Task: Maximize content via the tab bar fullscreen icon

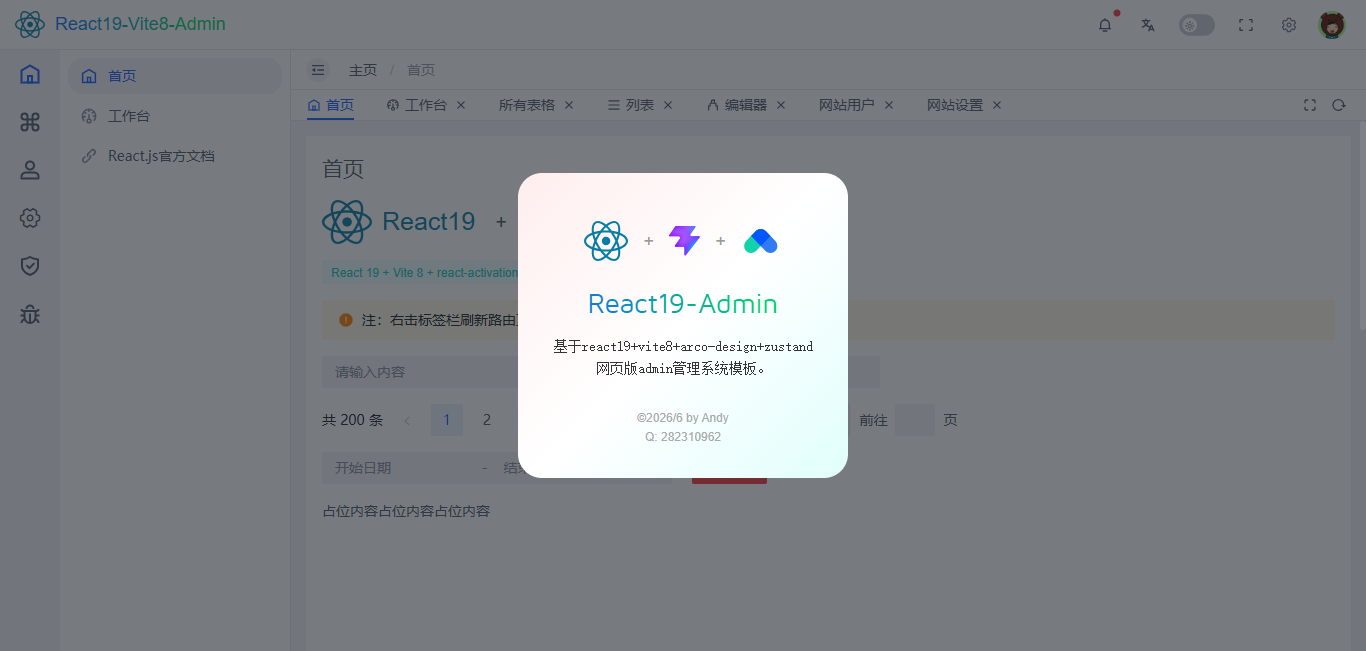Action: tap(1310, 105)
